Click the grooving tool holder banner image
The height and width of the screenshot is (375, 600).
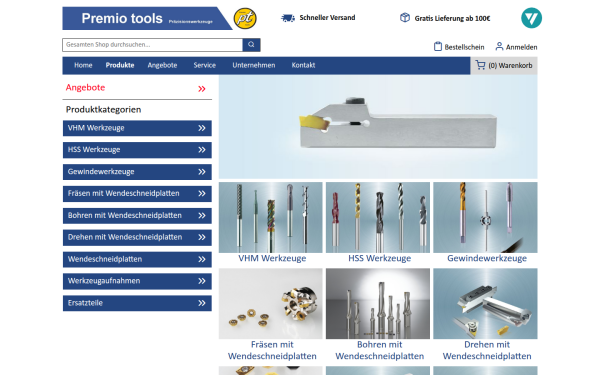378,127
